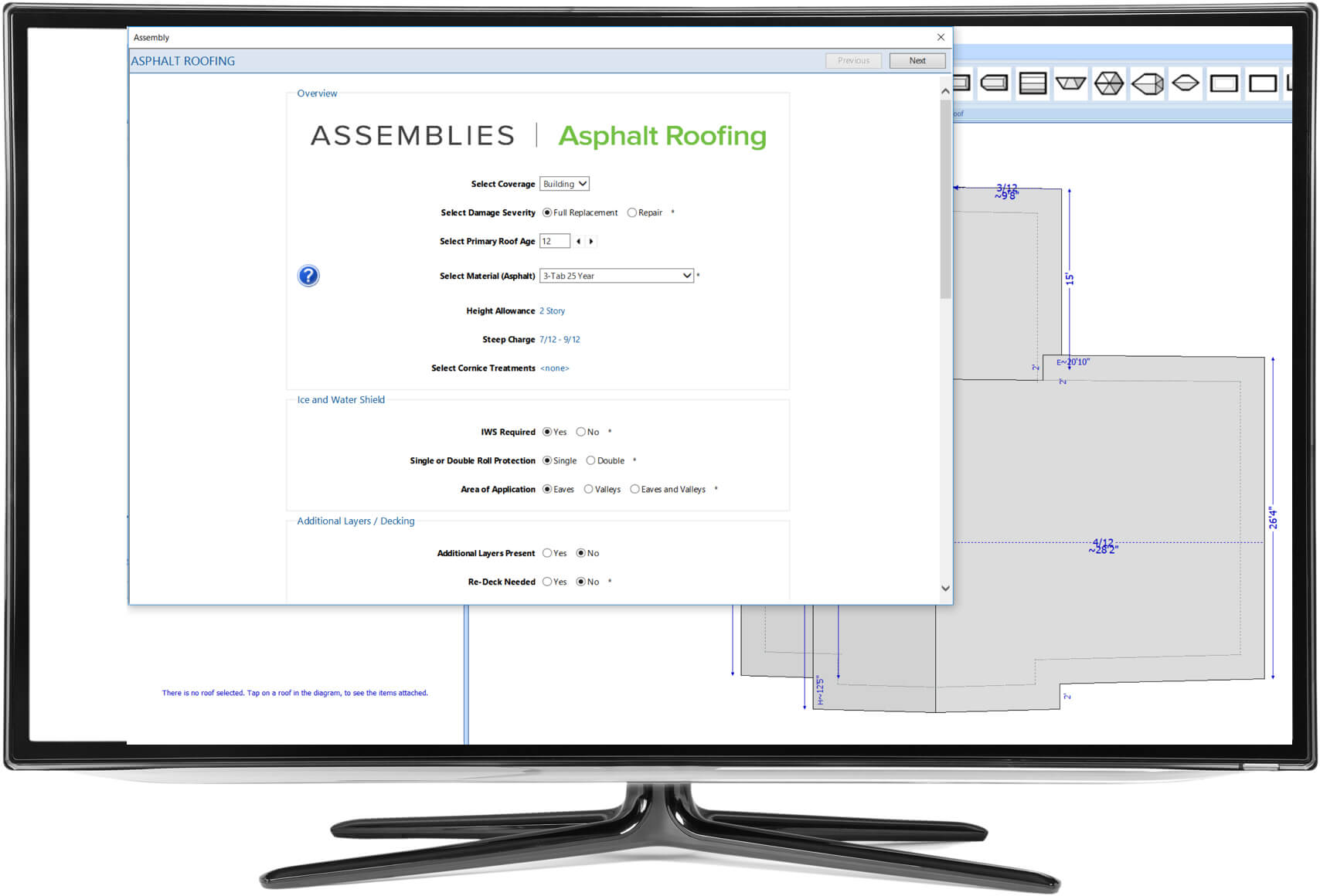Click the 3/12 roof slope label in diagram
Viewport: 1320px width, 896px height.
coord(1007,188)
